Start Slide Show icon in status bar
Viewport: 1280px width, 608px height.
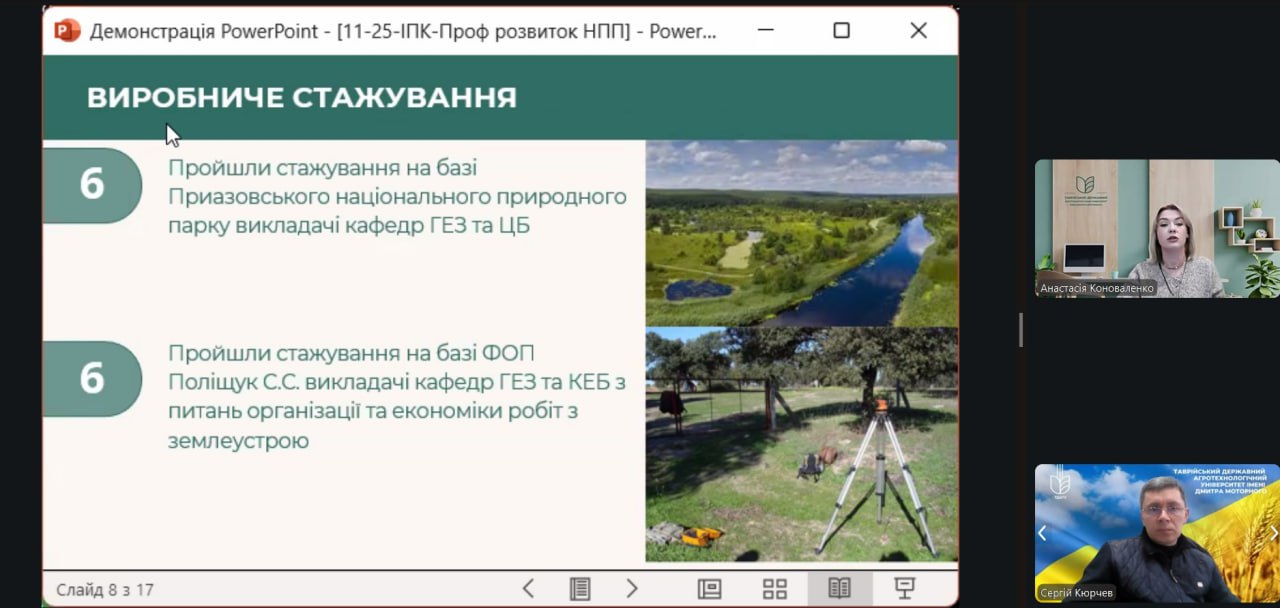pyautogui.click(x=904, y=588)
